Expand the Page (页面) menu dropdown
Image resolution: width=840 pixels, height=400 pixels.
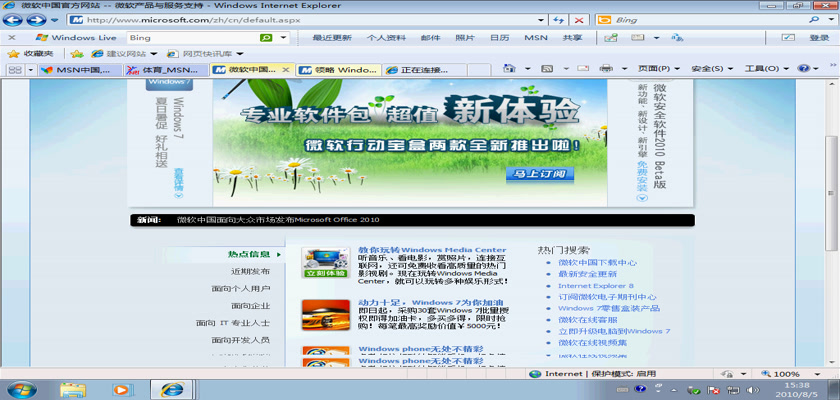pyautogui.click(x=656, y=69)
